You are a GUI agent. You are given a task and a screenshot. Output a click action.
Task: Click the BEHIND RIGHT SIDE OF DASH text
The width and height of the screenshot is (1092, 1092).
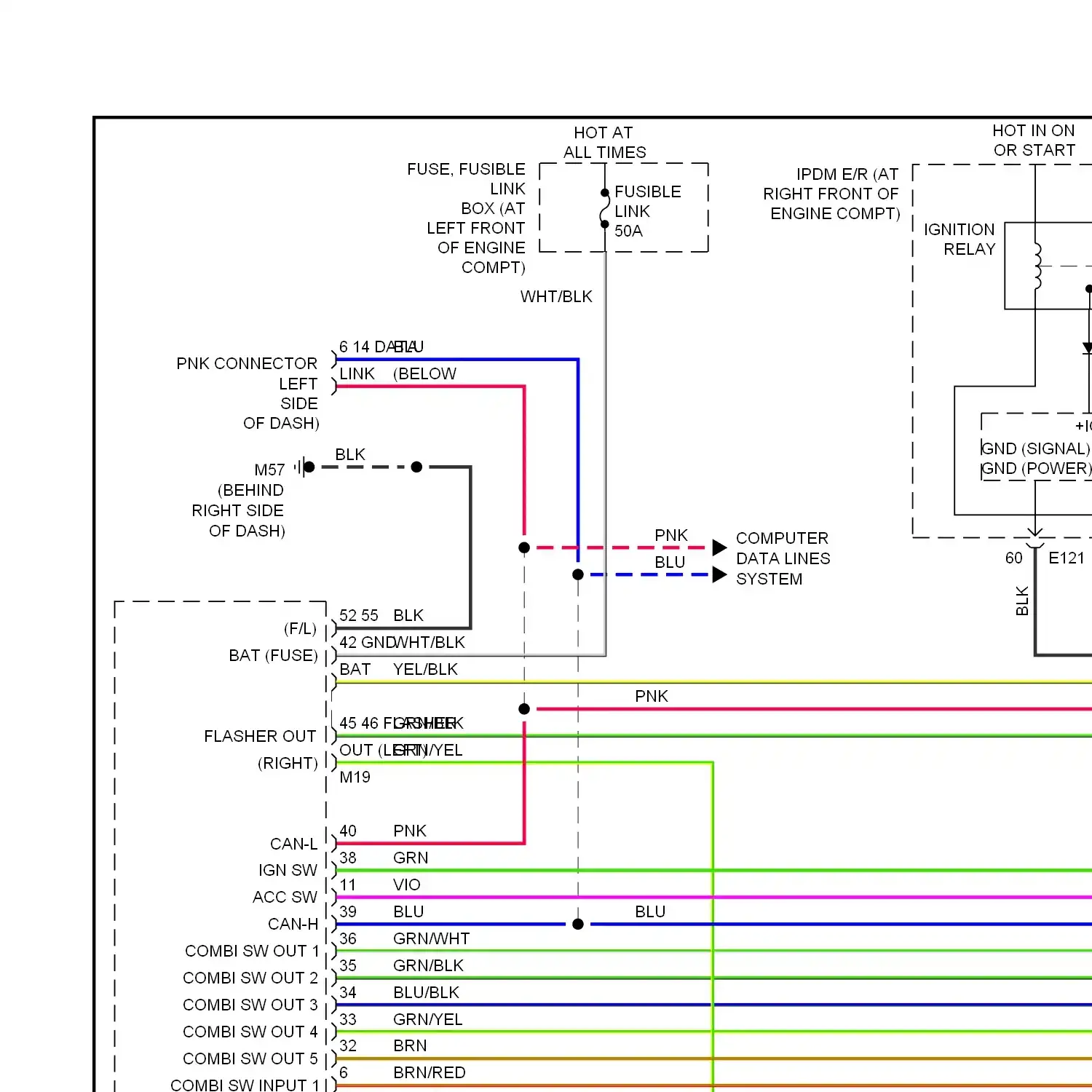tap(238, 510)
